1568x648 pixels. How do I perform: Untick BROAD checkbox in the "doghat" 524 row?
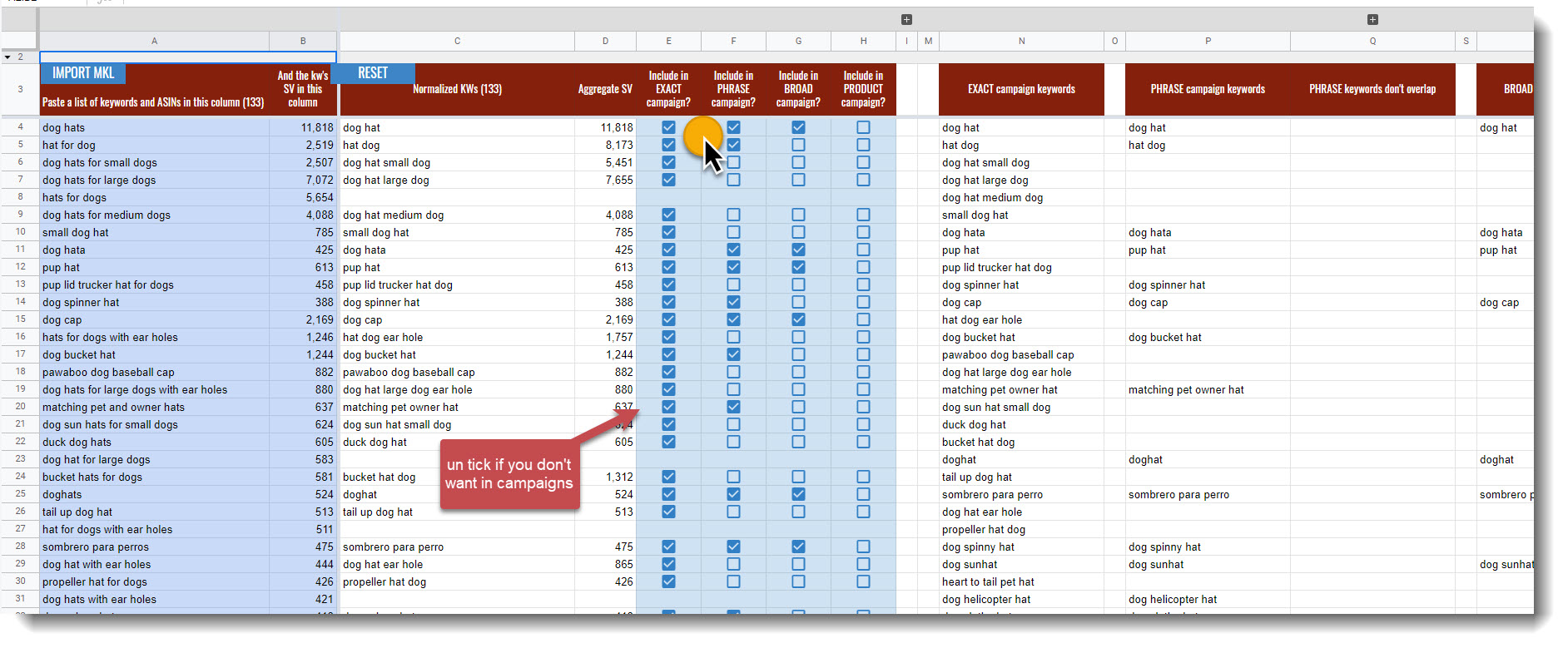798,494
